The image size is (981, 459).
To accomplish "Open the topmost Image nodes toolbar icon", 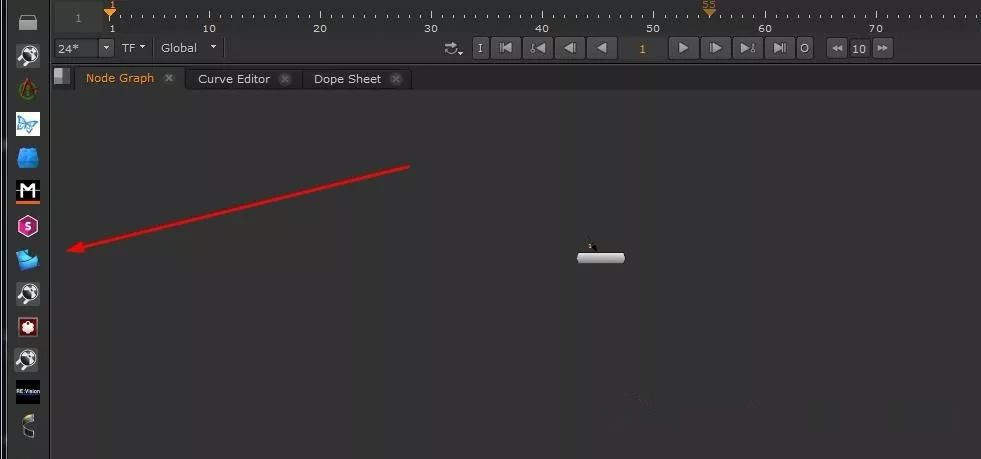I will pyautogui.click(x=28, y=22).
